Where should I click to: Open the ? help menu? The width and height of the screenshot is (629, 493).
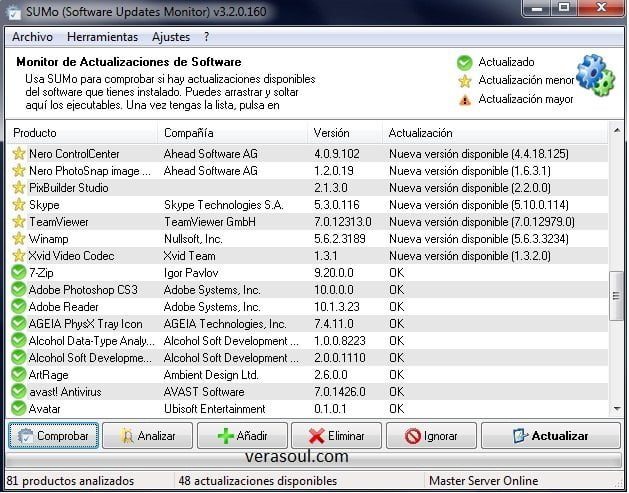207,37
